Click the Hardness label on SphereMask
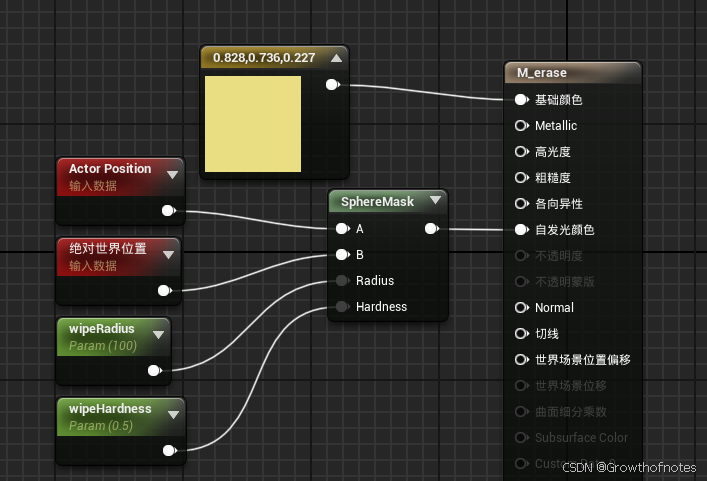The width and height of the screenshot is (707, 481). pos(381,307)
